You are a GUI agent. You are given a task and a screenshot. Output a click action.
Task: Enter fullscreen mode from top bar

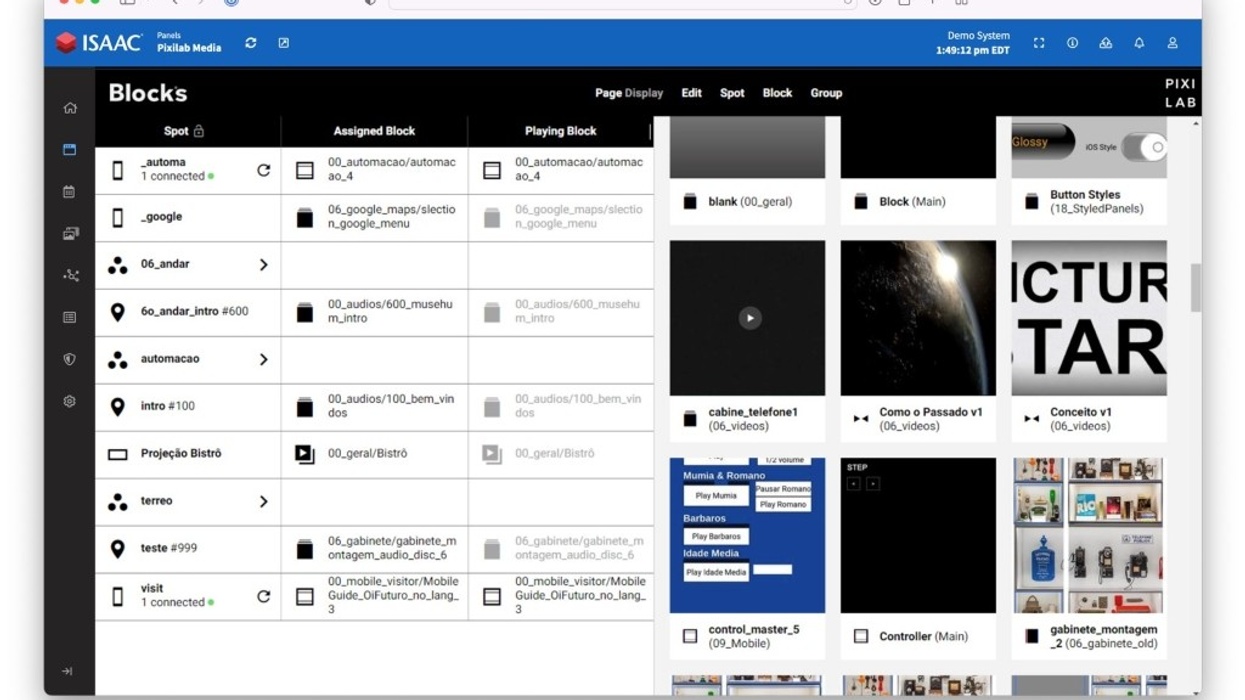[x=1039, y=43]
